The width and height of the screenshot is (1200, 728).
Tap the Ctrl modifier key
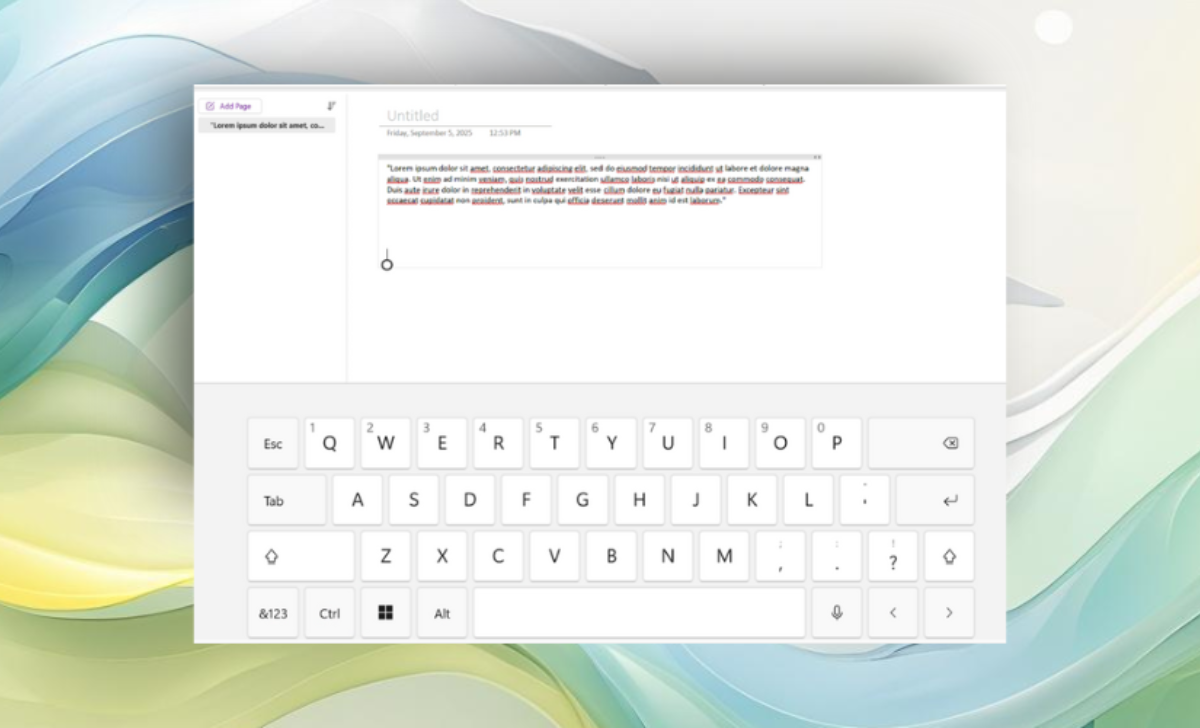point(329,613)
